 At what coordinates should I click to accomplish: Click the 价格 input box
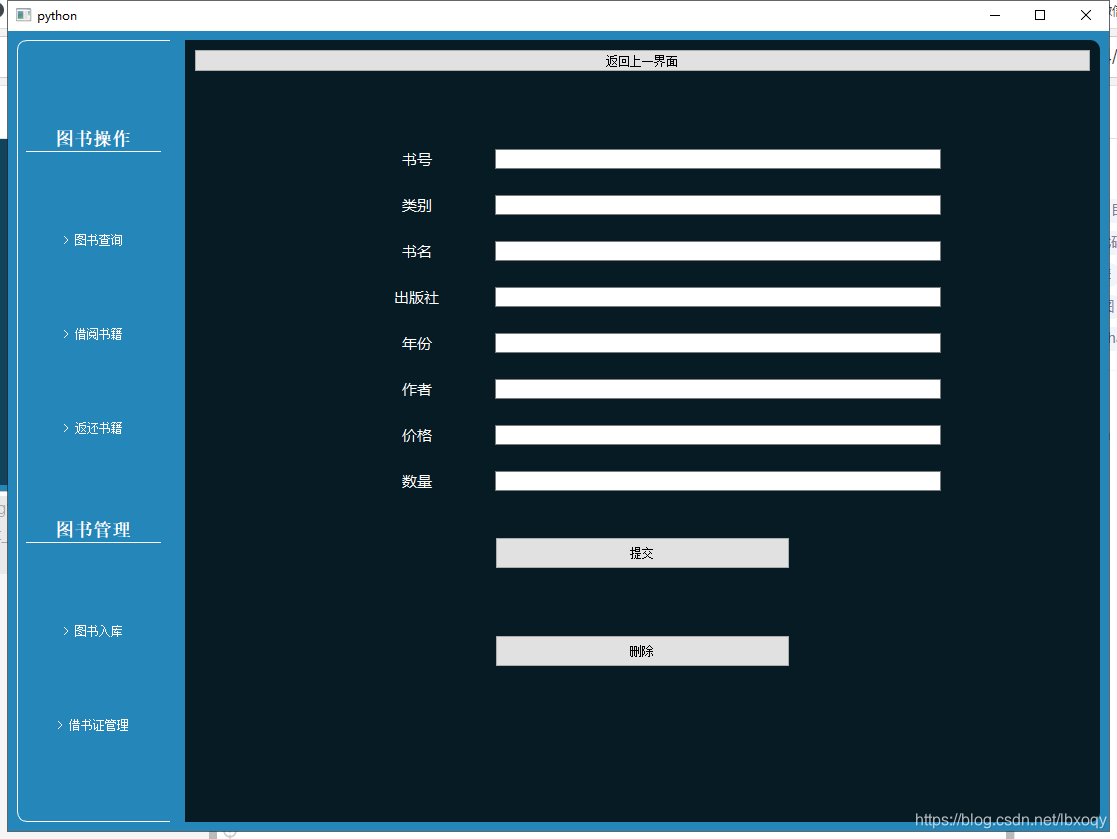(717, 435)
